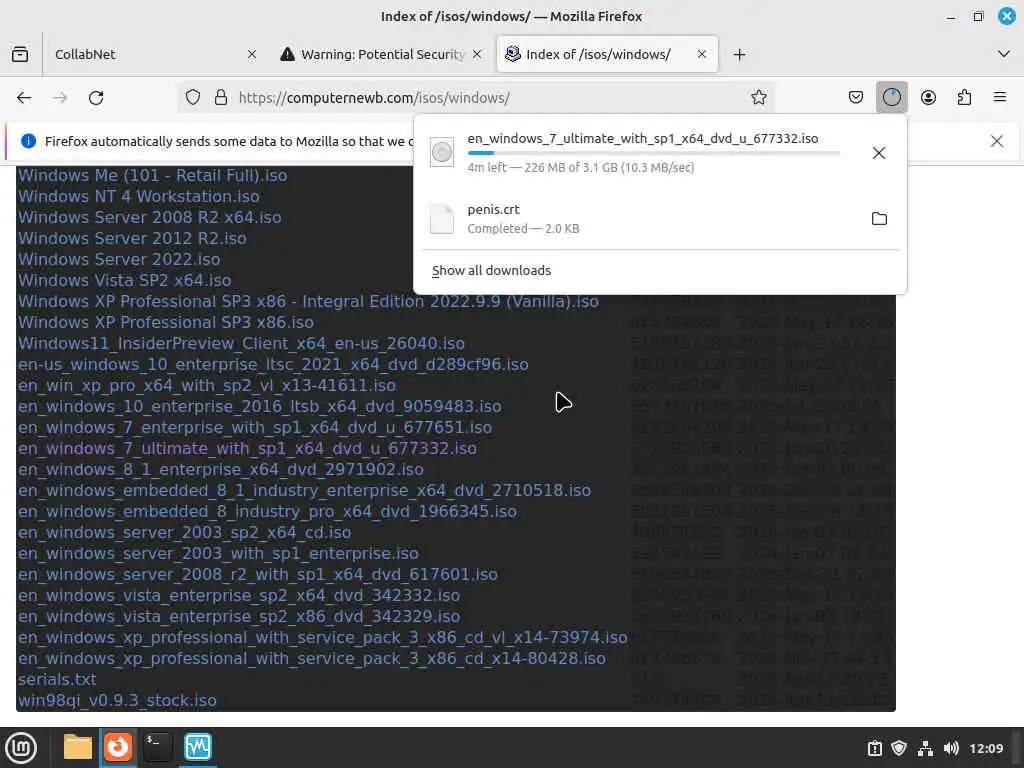Open Firefox account menu
This screenshot has width=1024, height=768.
(x=928, y=98)
